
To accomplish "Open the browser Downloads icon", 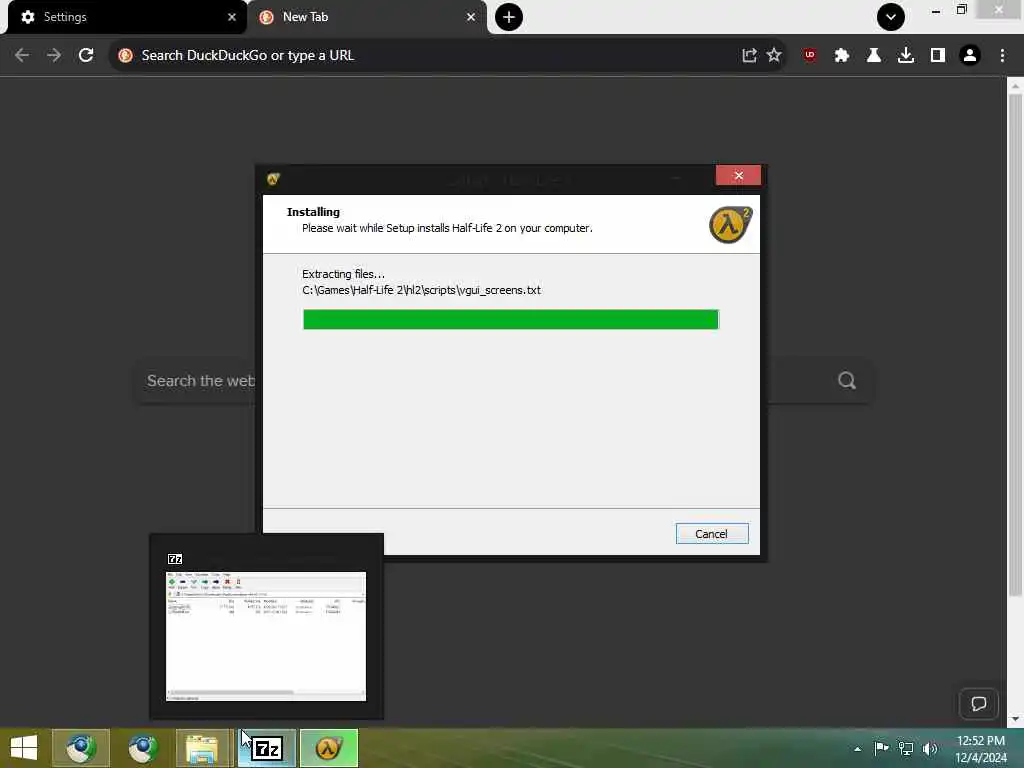I will 906,56.
